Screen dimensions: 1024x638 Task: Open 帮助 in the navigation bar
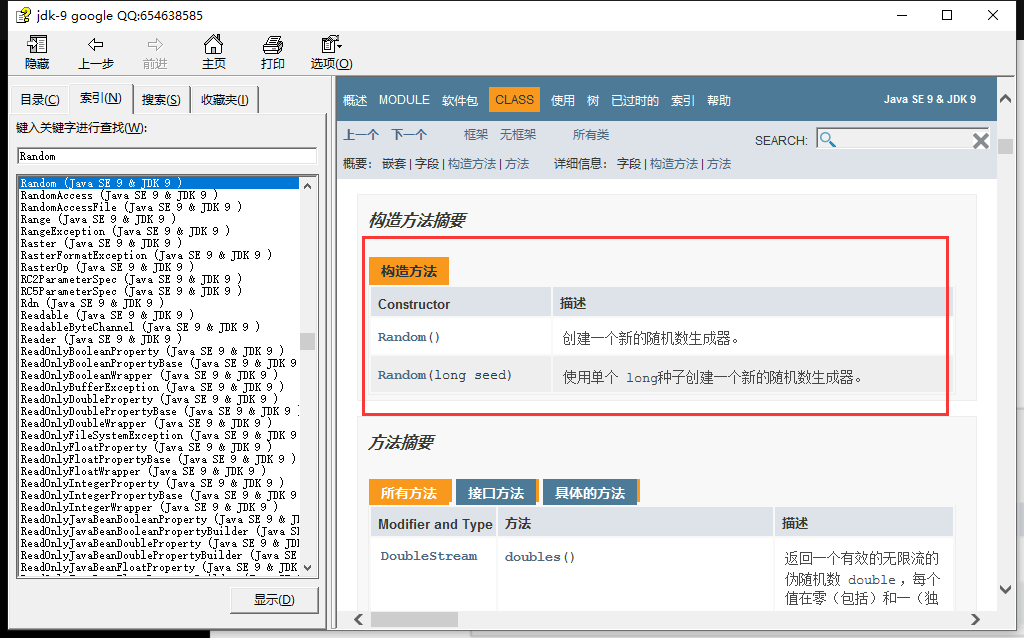(718, 101)
